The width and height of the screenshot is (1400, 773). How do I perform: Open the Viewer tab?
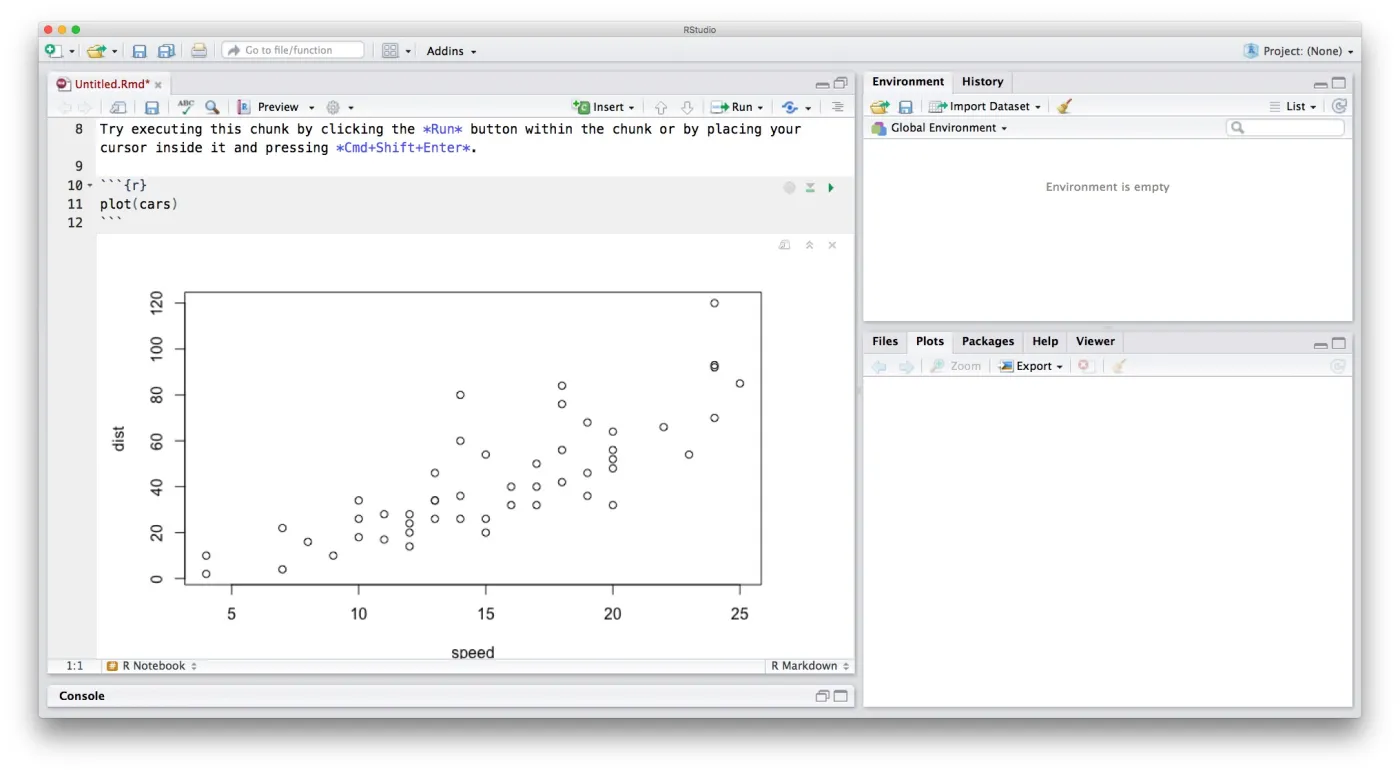point(1095,341)
